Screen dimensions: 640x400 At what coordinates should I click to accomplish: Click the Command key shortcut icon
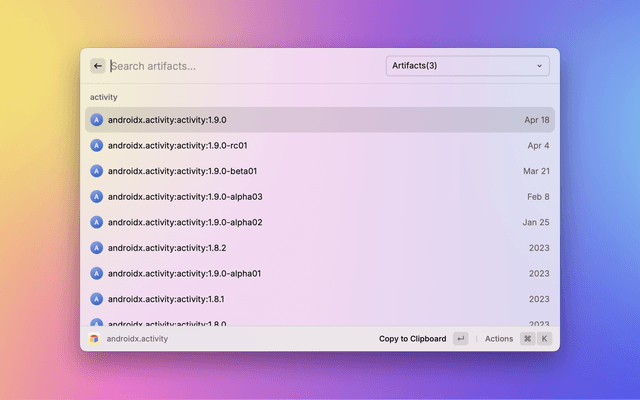click(527, 339)
